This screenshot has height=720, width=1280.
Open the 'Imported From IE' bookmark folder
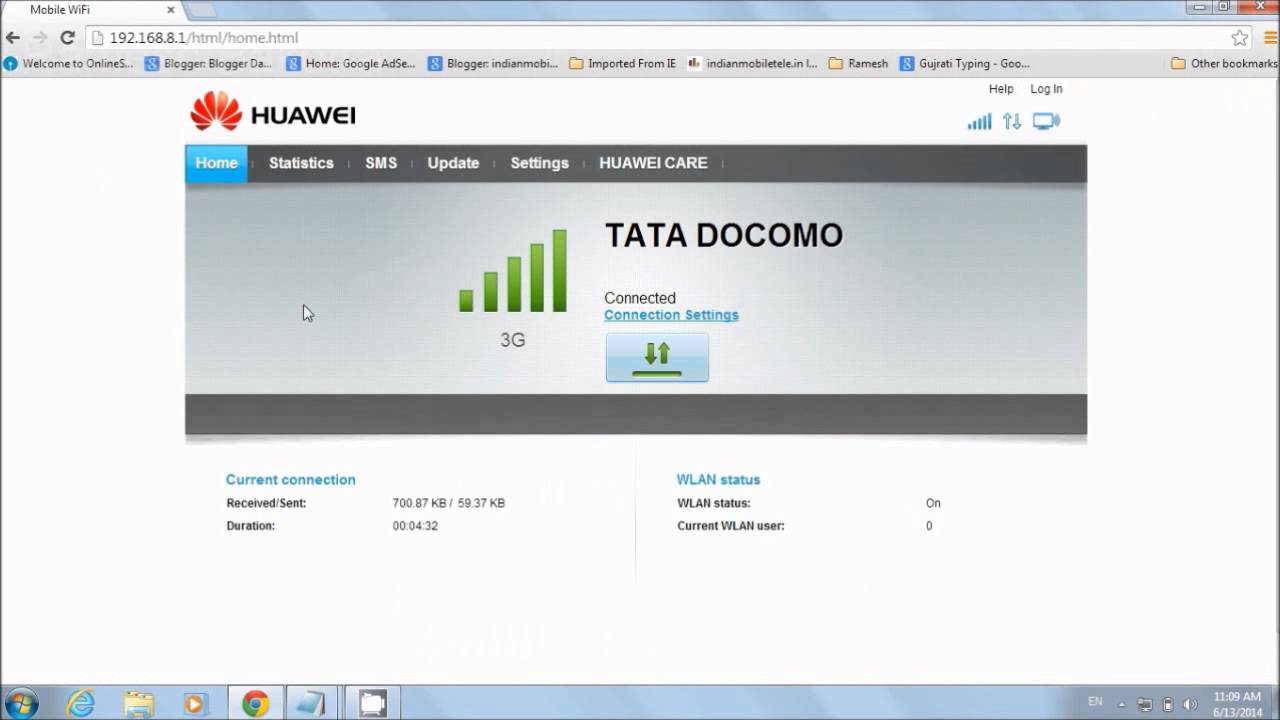click(x=623, y=63)
